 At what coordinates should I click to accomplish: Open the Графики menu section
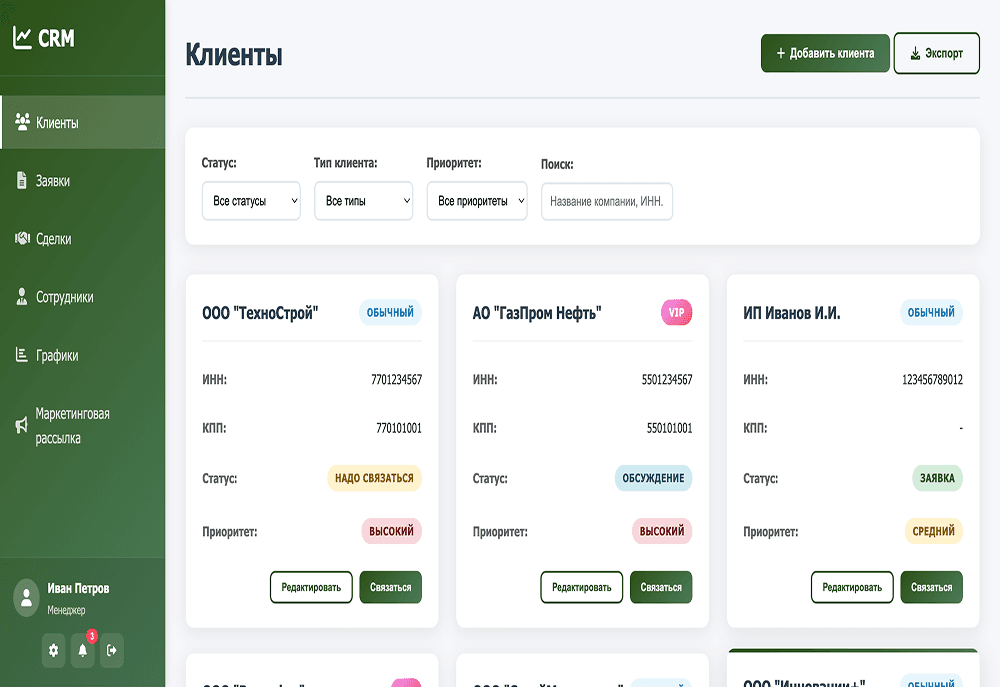click(57, 355)
